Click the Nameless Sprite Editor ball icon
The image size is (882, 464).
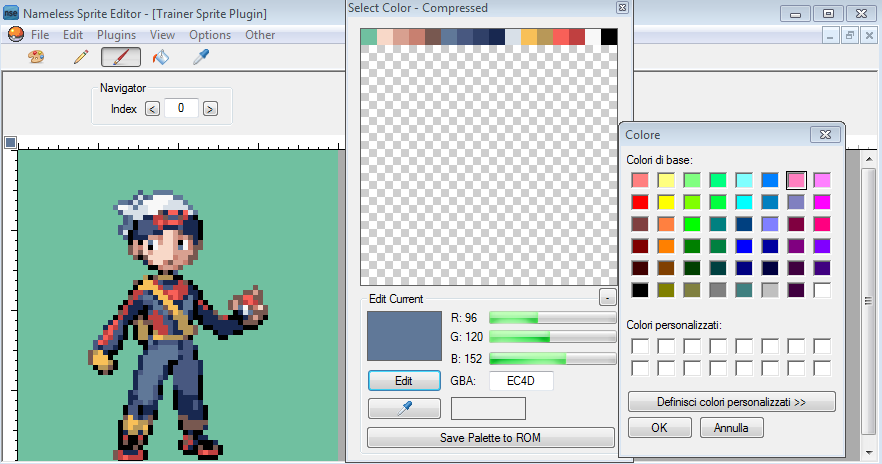click(16, 35)
